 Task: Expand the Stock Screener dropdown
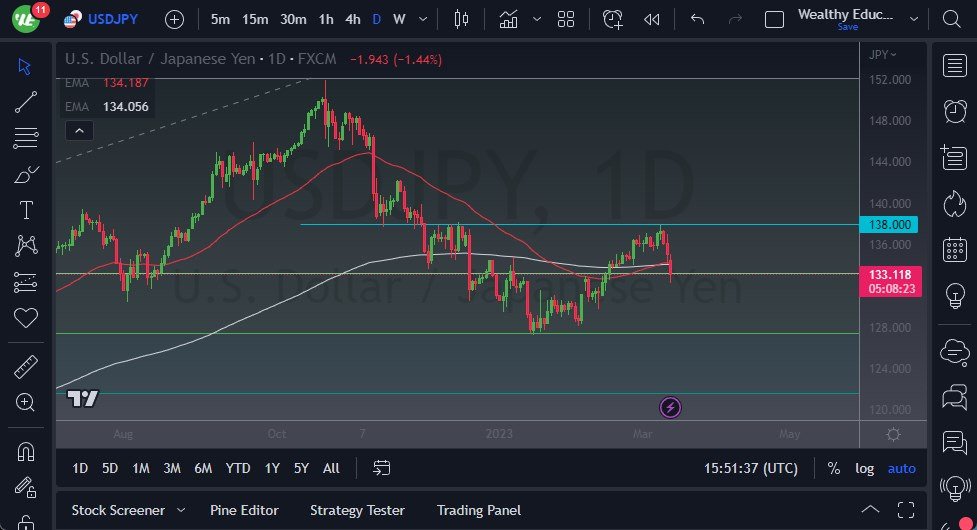181,510
